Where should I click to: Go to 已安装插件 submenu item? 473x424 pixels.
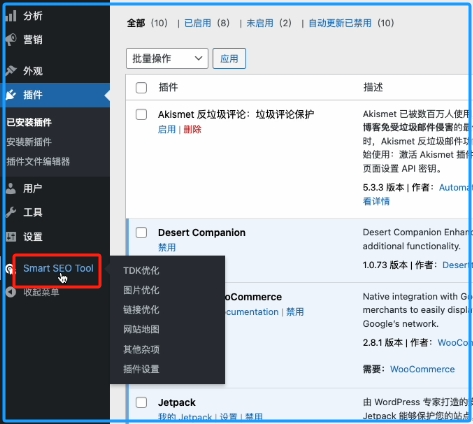click(29, 122)
